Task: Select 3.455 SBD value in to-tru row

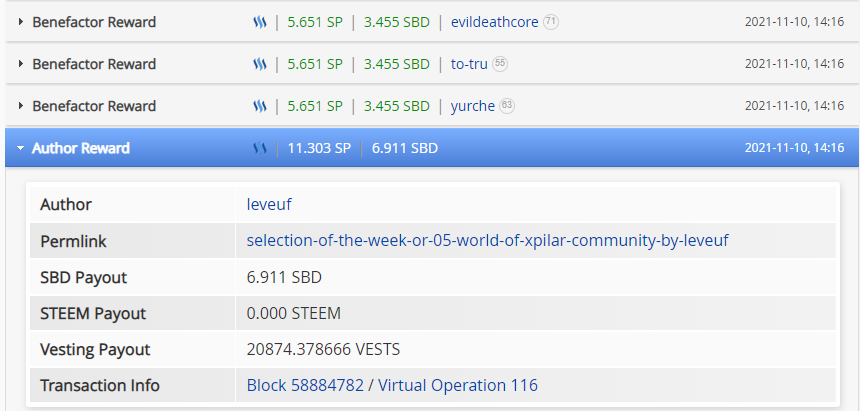Action: click(397, 64)
